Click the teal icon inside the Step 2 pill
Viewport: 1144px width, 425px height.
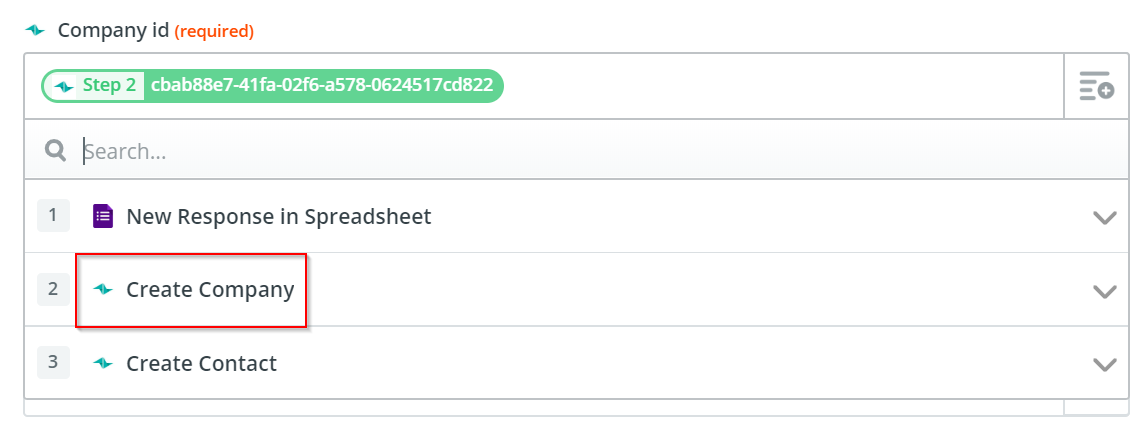click(64, 86)
